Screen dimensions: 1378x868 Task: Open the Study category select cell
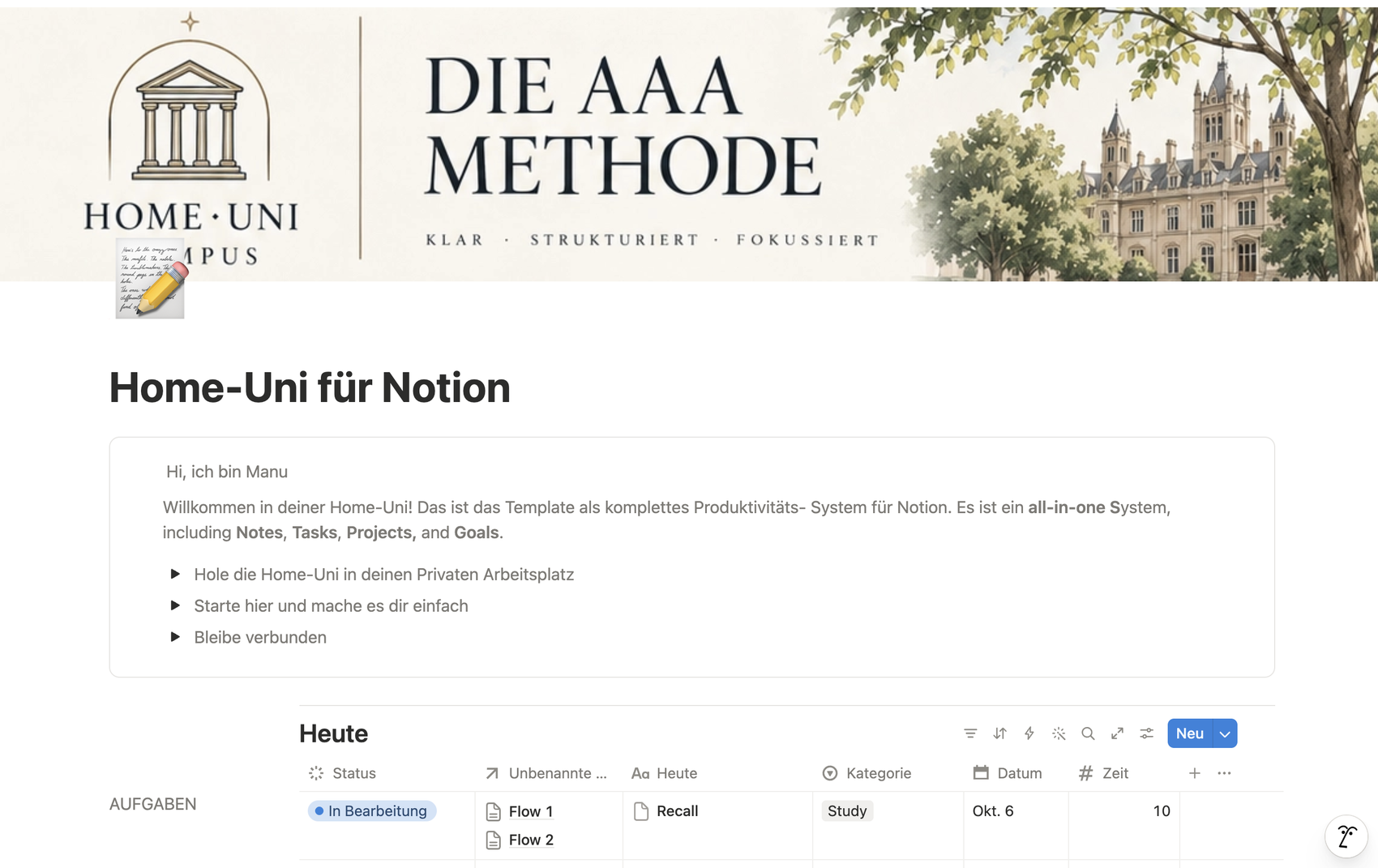point(847,810)
